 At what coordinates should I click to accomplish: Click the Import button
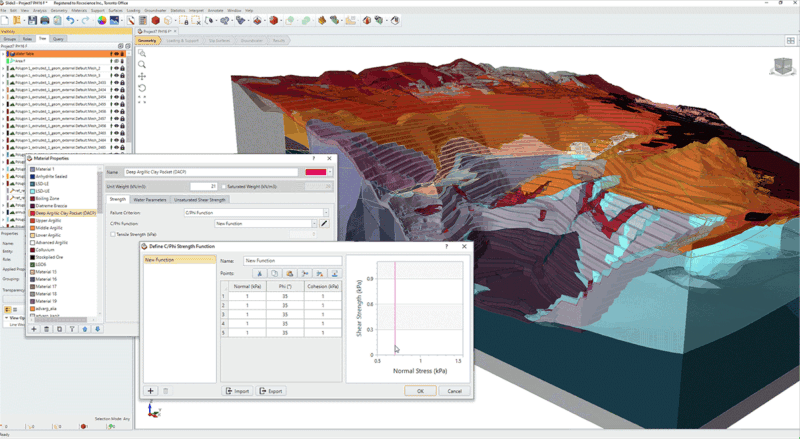tap(237, 391)
